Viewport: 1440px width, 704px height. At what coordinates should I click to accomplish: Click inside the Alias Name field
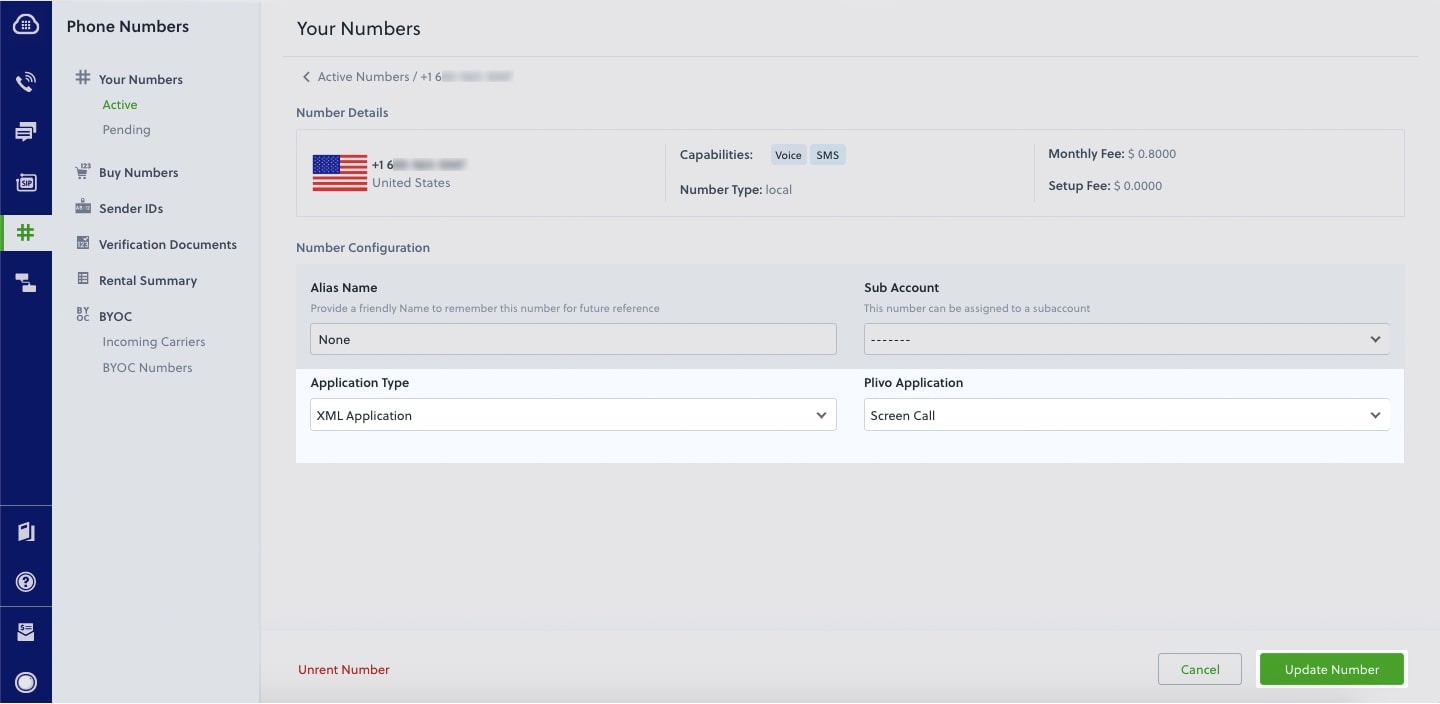tap(572, 339)
